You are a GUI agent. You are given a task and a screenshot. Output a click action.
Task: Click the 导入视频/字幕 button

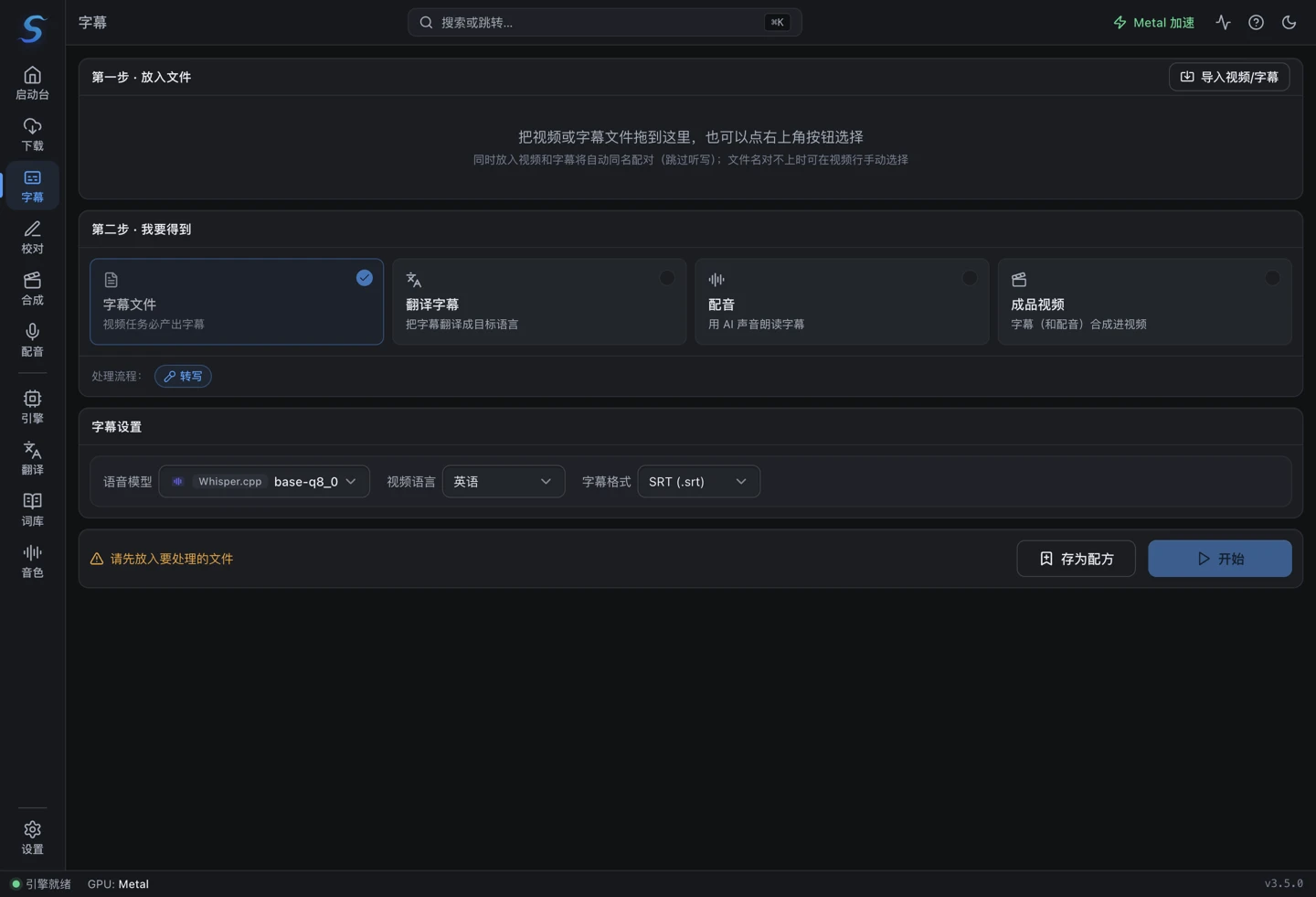coord(1229,77)
